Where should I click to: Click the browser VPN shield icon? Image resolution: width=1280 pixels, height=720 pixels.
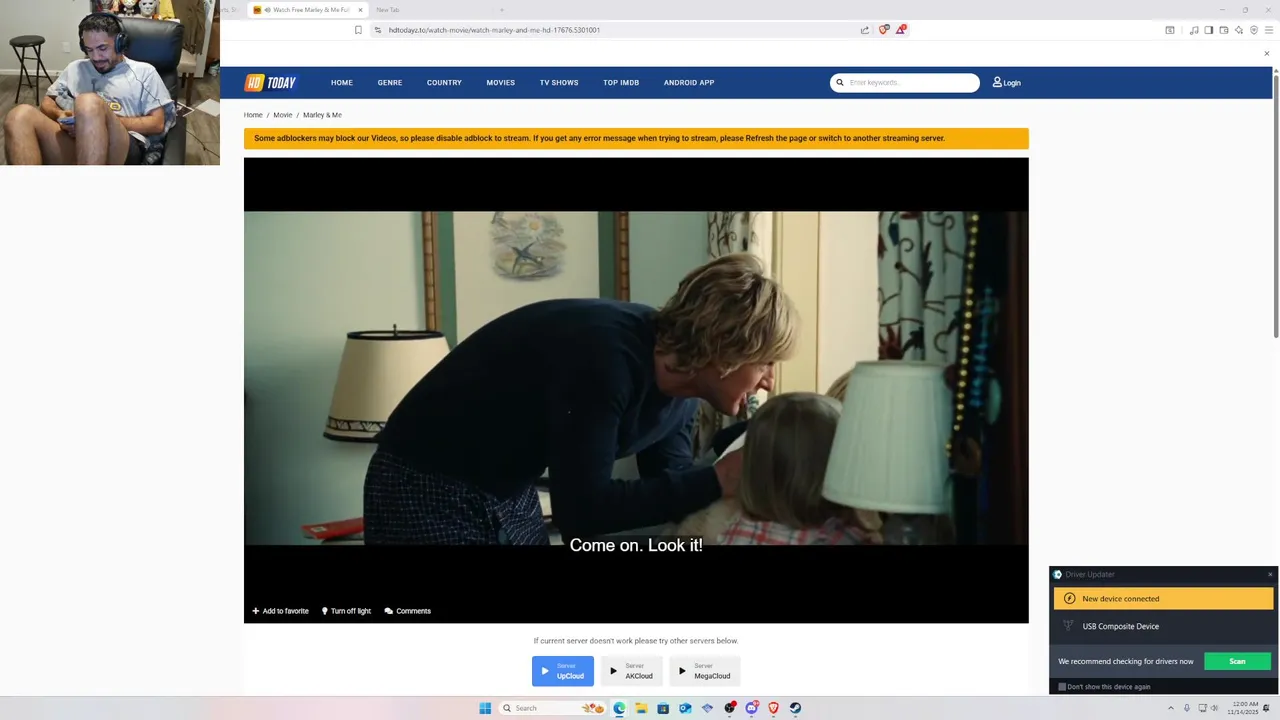[x=1254, y=30]
